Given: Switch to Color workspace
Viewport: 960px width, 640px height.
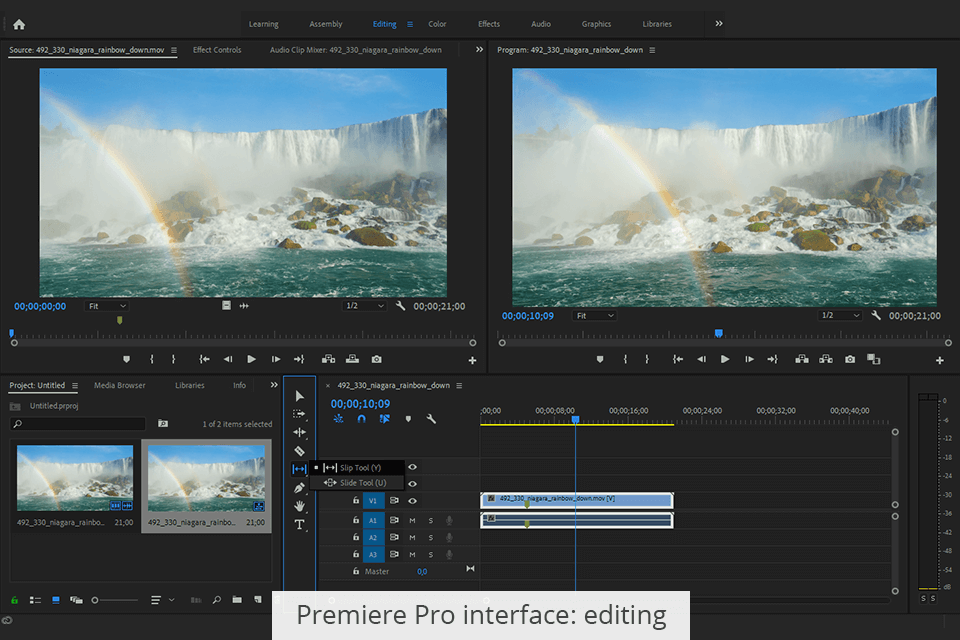Looking at the screenshot, I should pos(437,24).
